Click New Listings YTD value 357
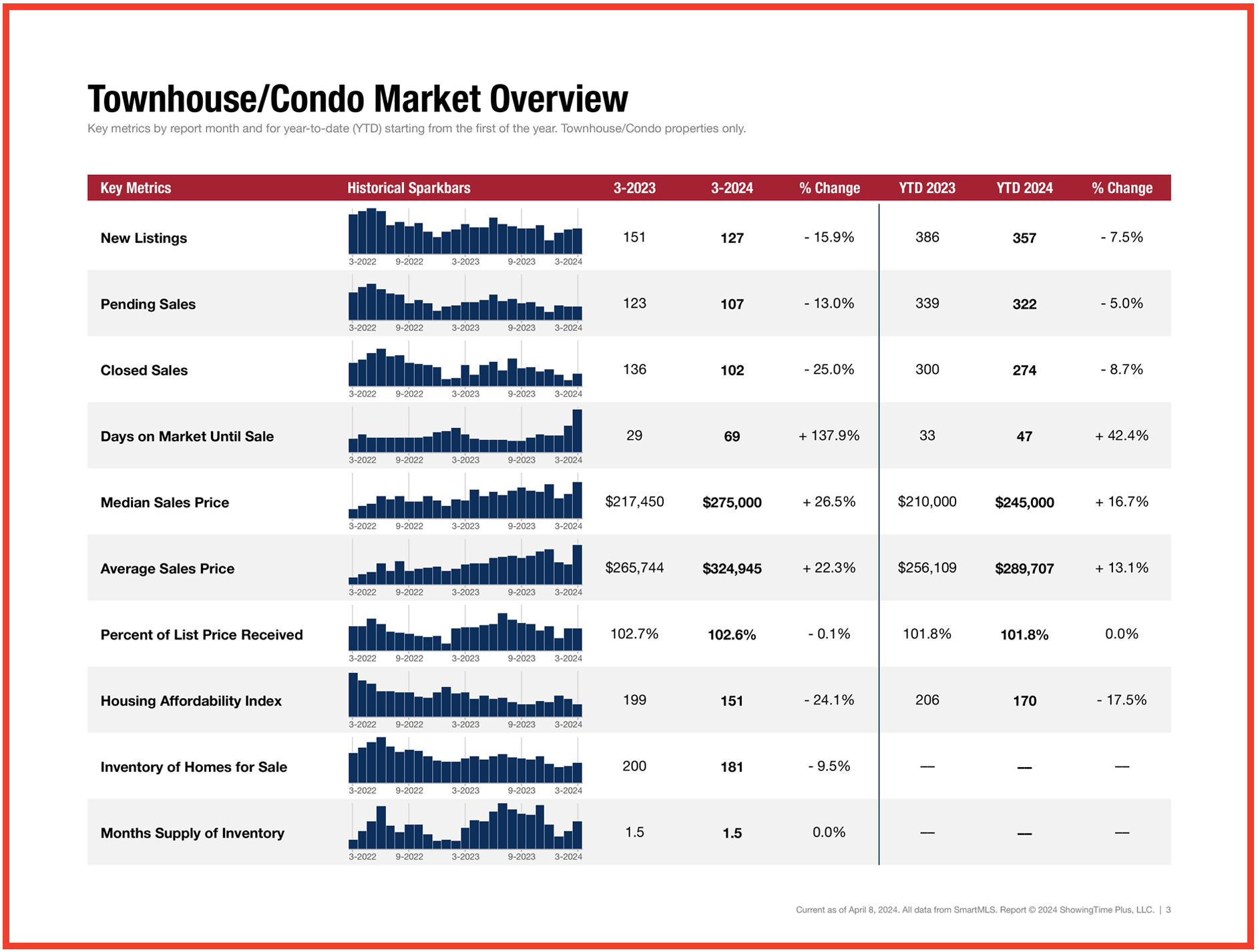This screenshot has height=952, width=1258. [1024, 238]
